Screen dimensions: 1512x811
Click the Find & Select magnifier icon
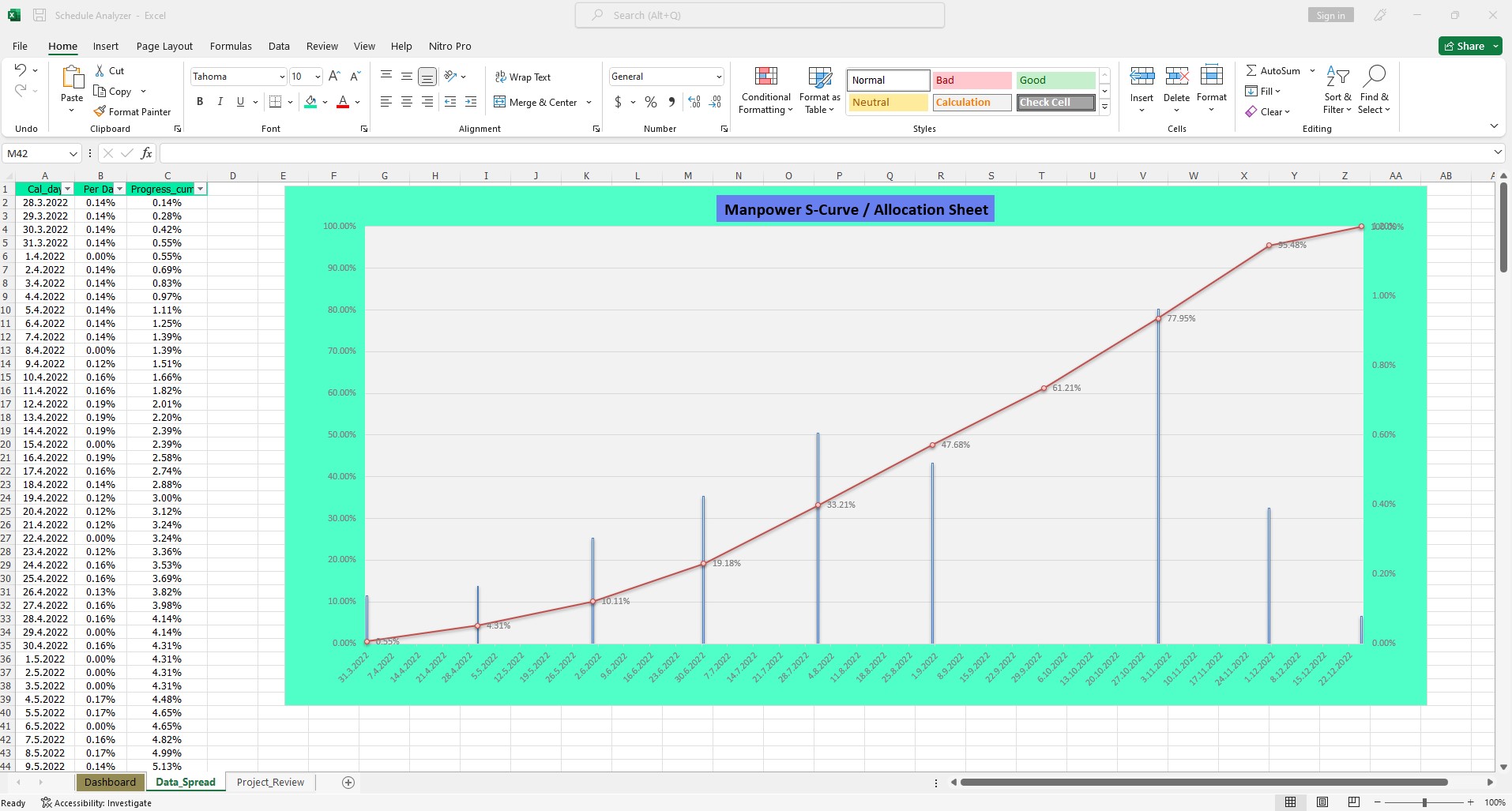pos(1374,77)
